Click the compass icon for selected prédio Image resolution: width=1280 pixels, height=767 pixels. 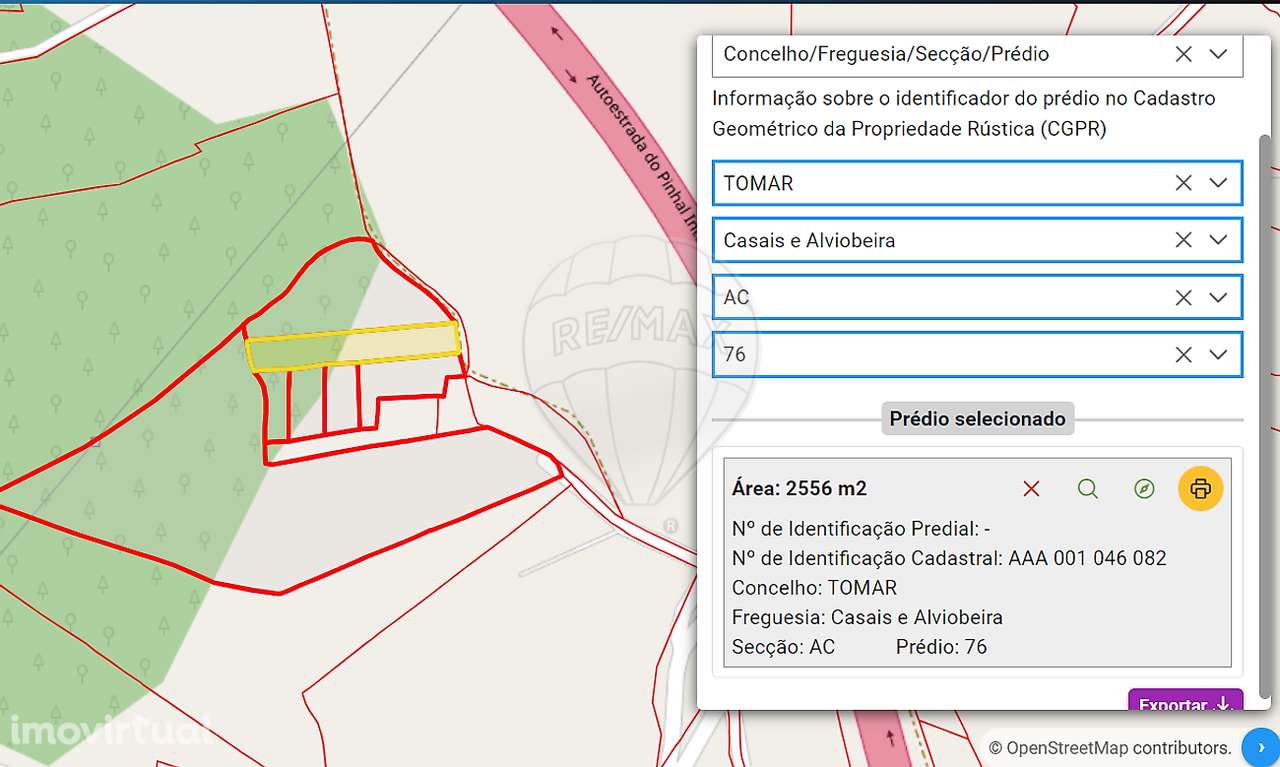coord(1145,489)
